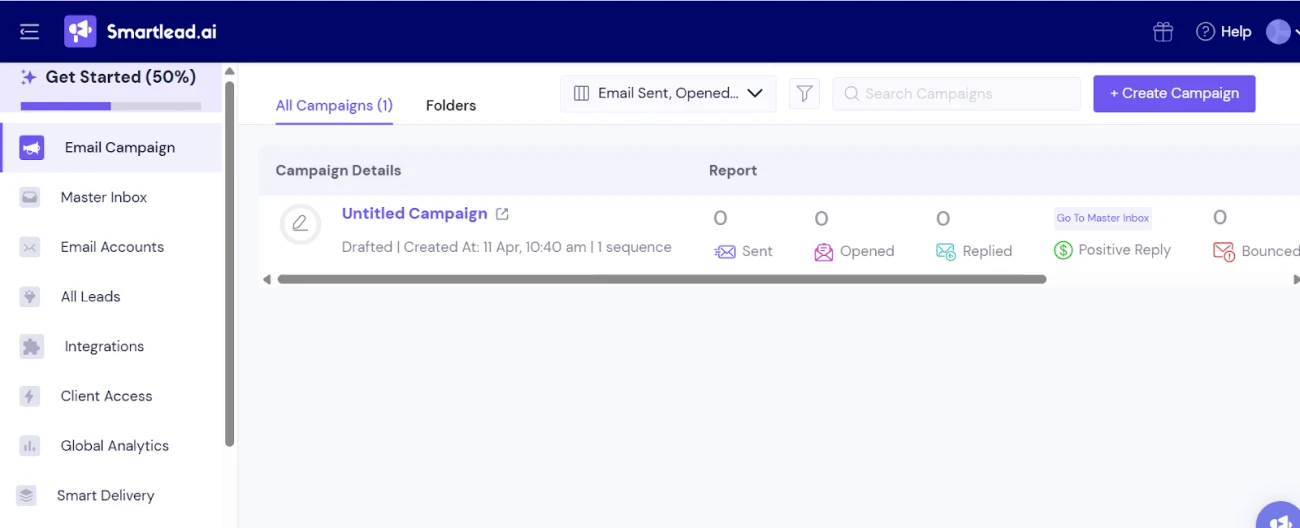Click the horizontal table scrollbar thumb
This screenshot has width=1300, height=528.
[x=662, y=280]
